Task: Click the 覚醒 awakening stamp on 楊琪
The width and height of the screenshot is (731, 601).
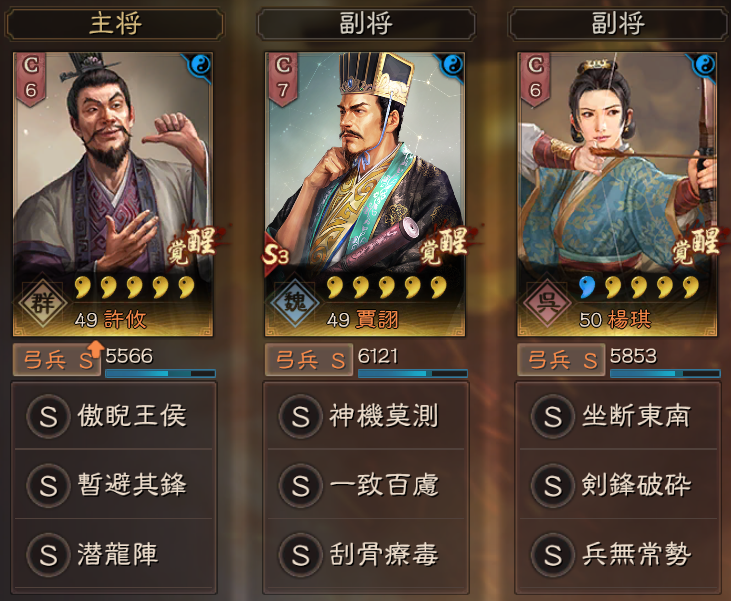Action: coord(697,245)
